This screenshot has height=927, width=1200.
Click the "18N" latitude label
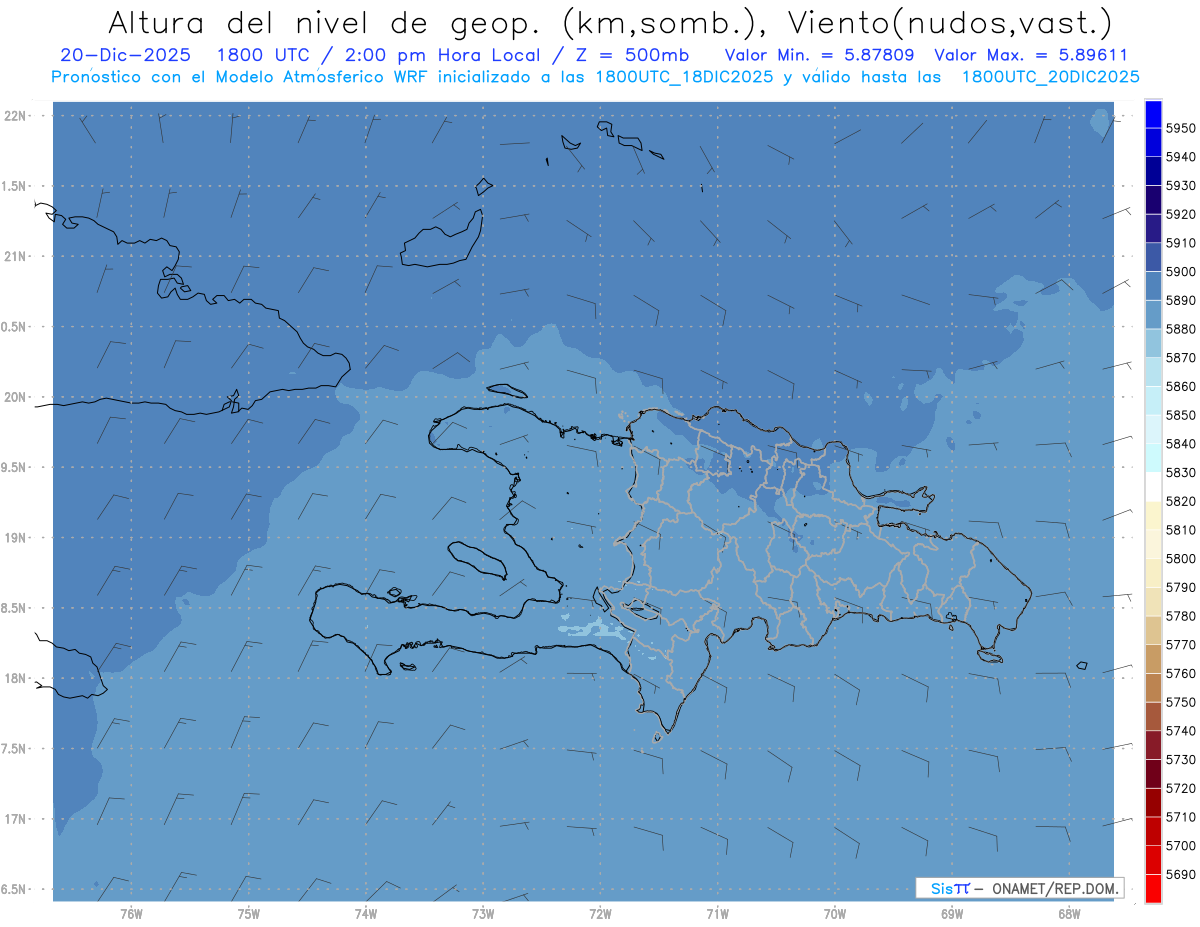click(15, 678)
